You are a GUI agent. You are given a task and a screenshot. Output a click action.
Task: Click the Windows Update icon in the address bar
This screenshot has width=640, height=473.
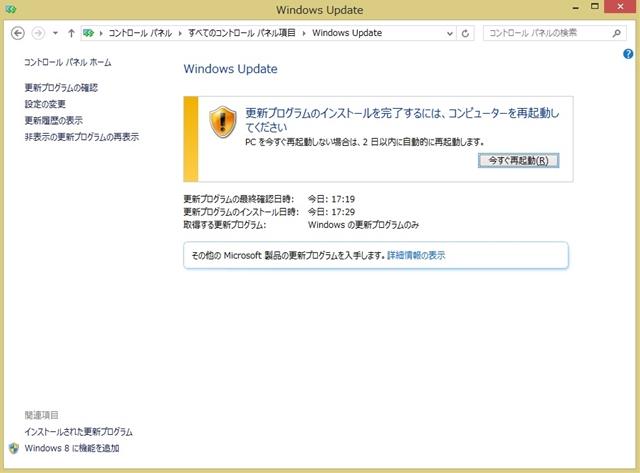89,33
